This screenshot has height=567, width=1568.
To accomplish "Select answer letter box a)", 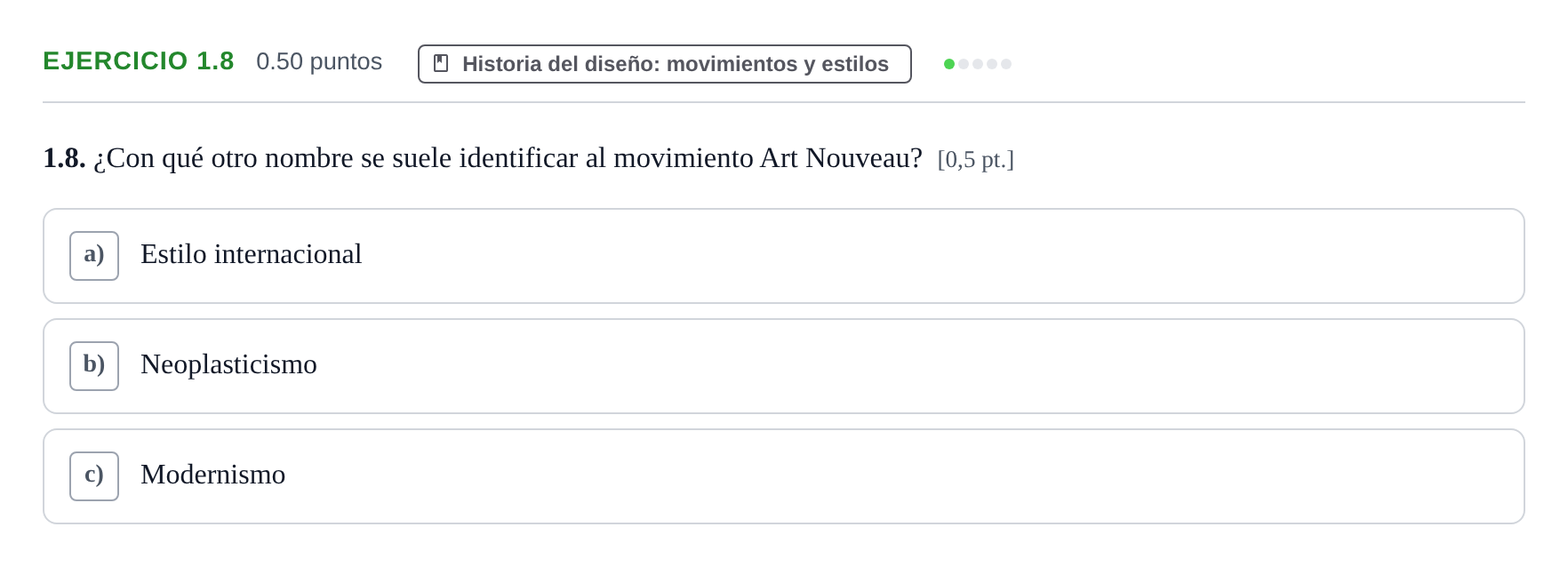I will pyautogui.click(x=94, y=256).
